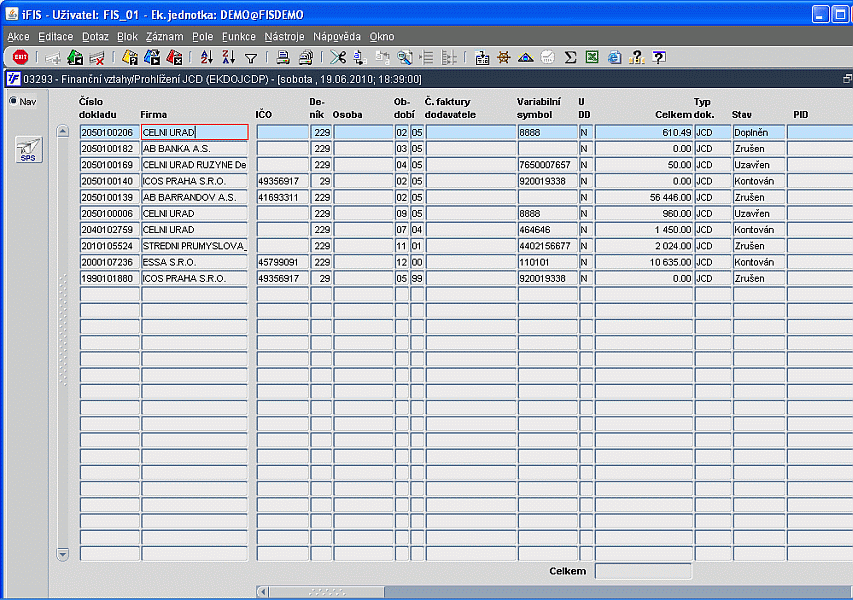
Task: Click IČO value 41693311
Action: 282,197
